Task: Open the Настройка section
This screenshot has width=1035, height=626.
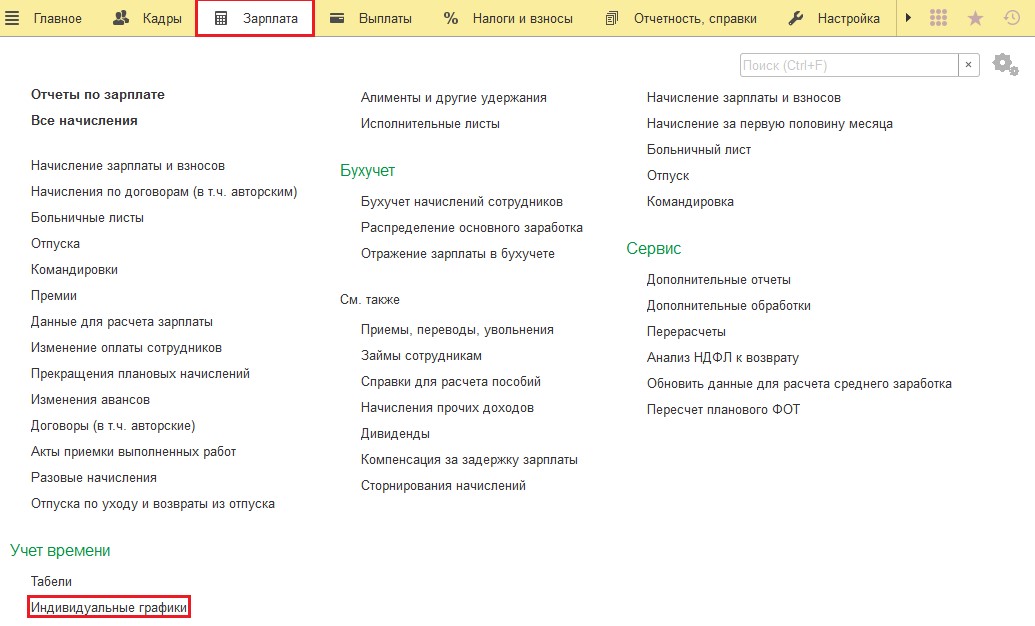Action: (834, 18)
